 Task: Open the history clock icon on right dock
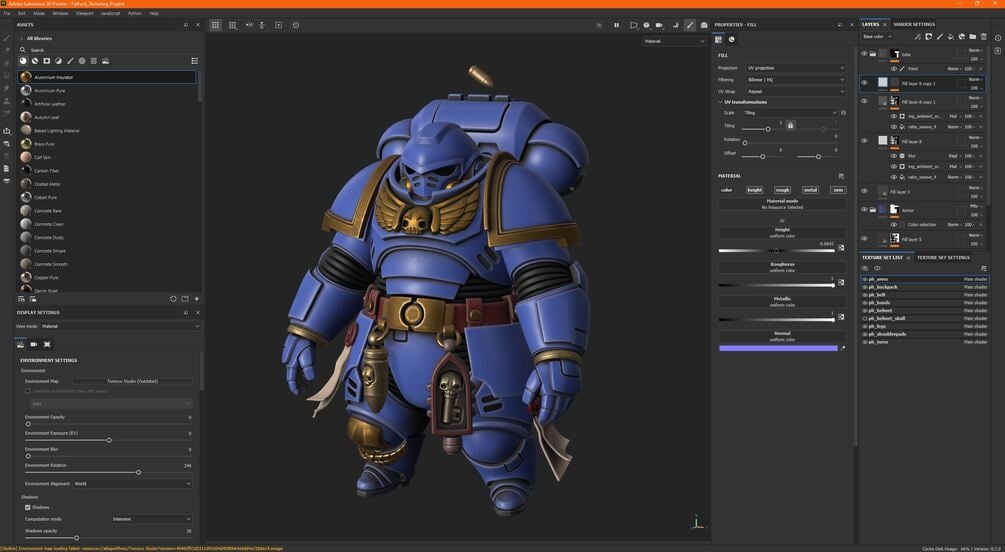click(998, 38)
